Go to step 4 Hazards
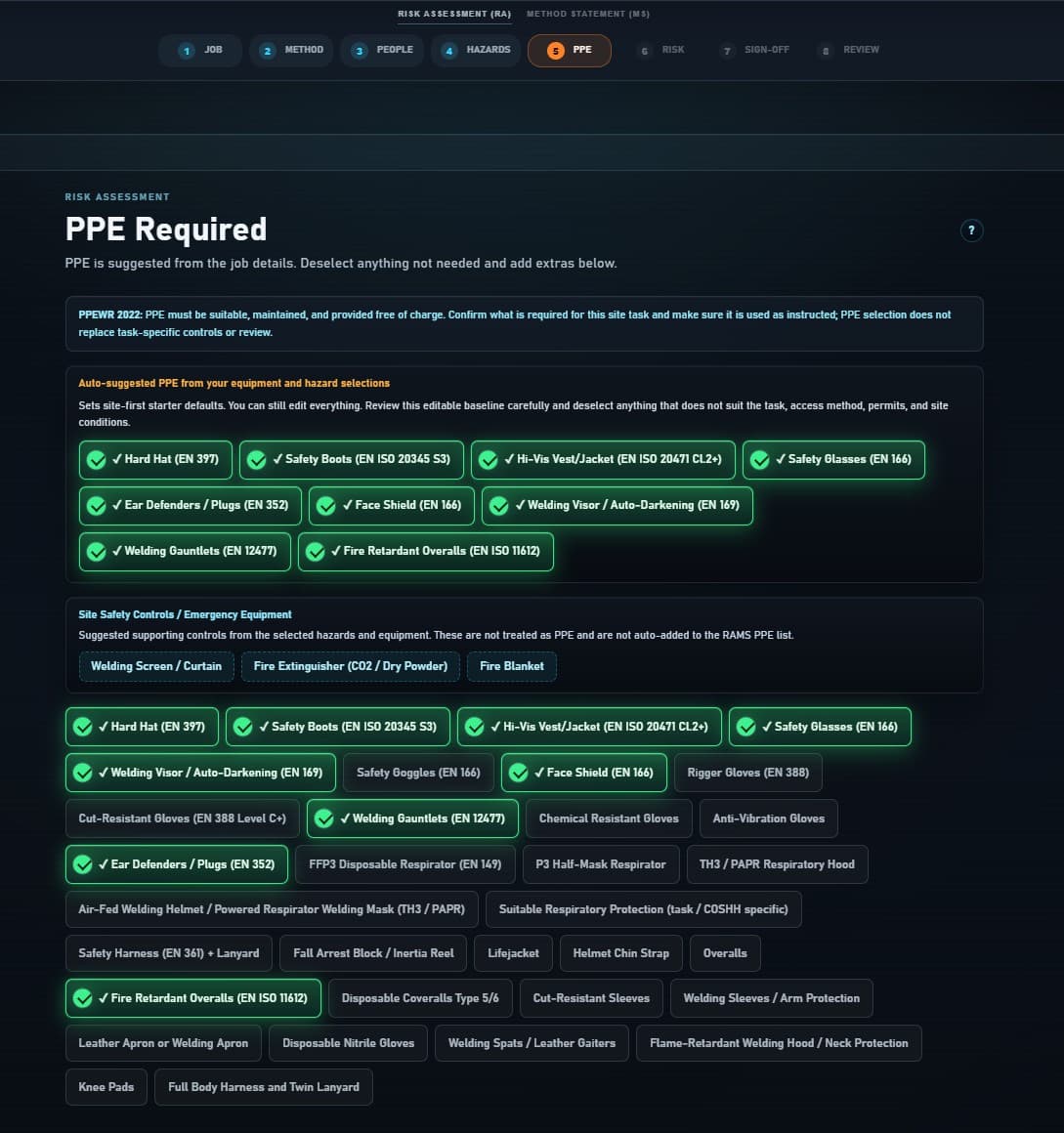Screen dimensions: 1064x1133 point(476,51)
